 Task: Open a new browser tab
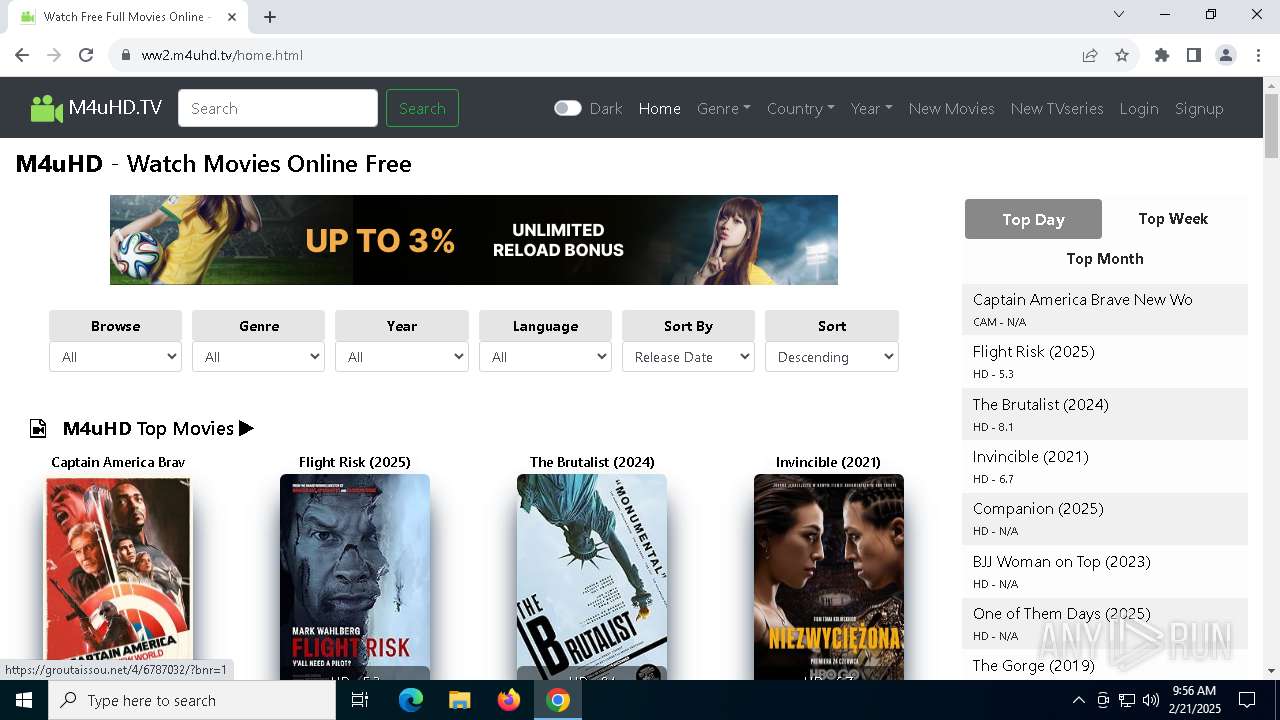pos(270,17)
